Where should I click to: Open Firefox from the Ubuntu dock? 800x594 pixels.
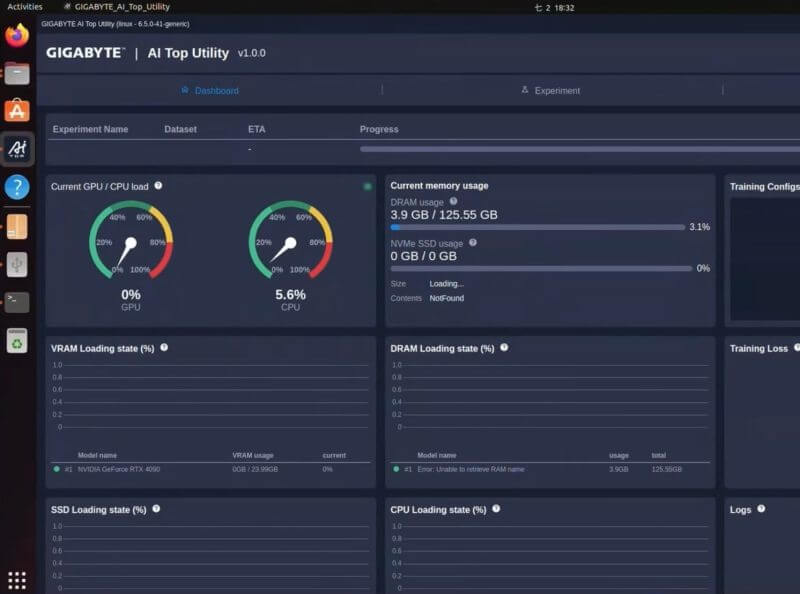(x=17, y=36)
